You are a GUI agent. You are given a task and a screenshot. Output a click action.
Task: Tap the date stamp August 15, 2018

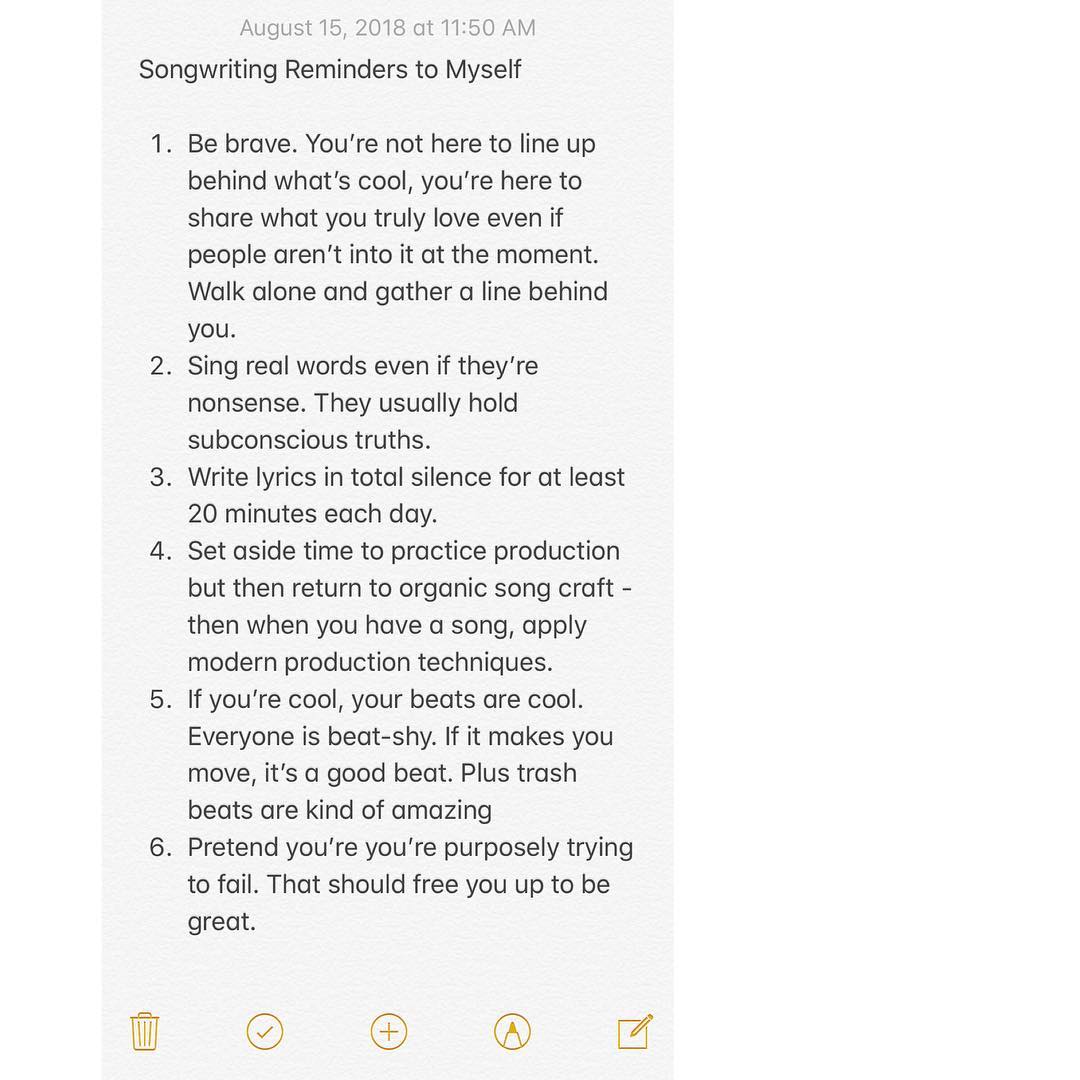(387, 28)
